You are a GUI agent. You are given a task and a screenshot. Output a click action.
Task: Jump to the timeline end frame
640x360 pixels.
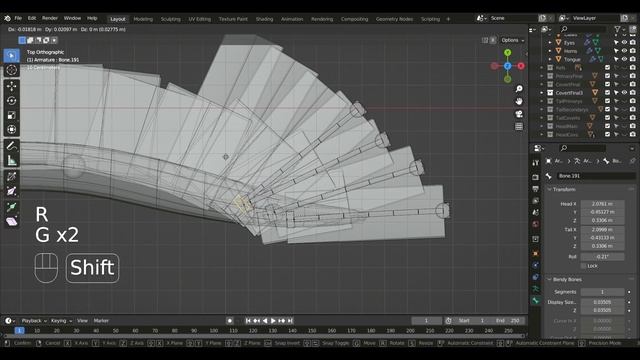(x=290, y=321)
